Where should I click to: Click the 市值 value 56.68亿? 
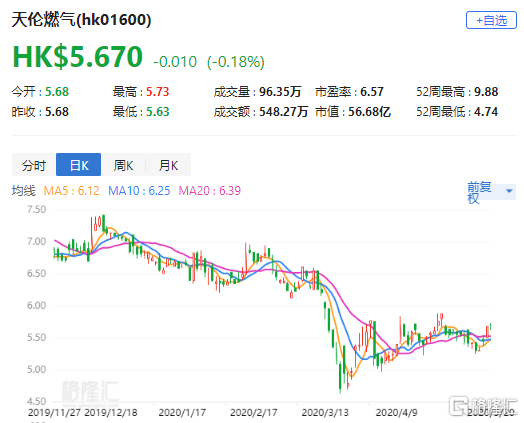coord(369,112)
